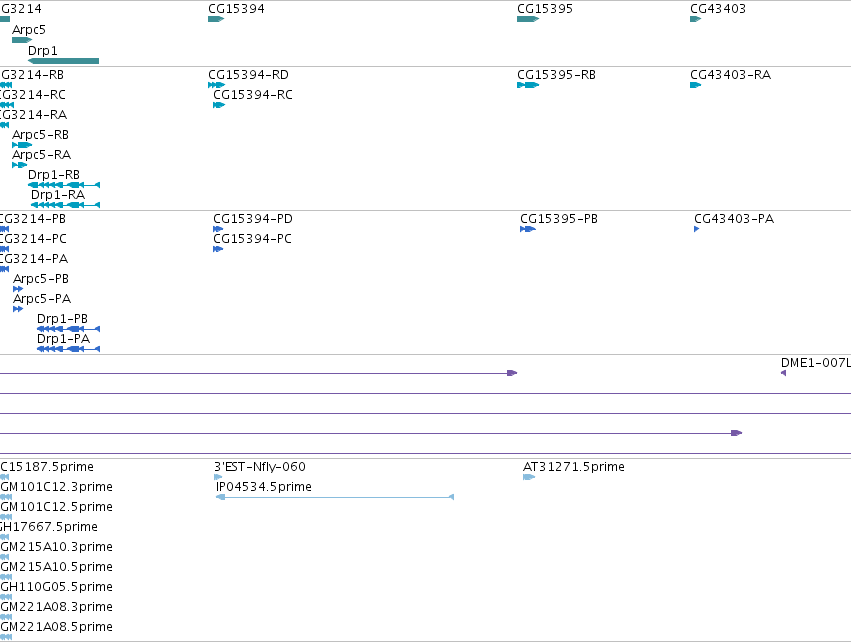Click the CG15395-RB transcript label

click(x=556, y=75)
